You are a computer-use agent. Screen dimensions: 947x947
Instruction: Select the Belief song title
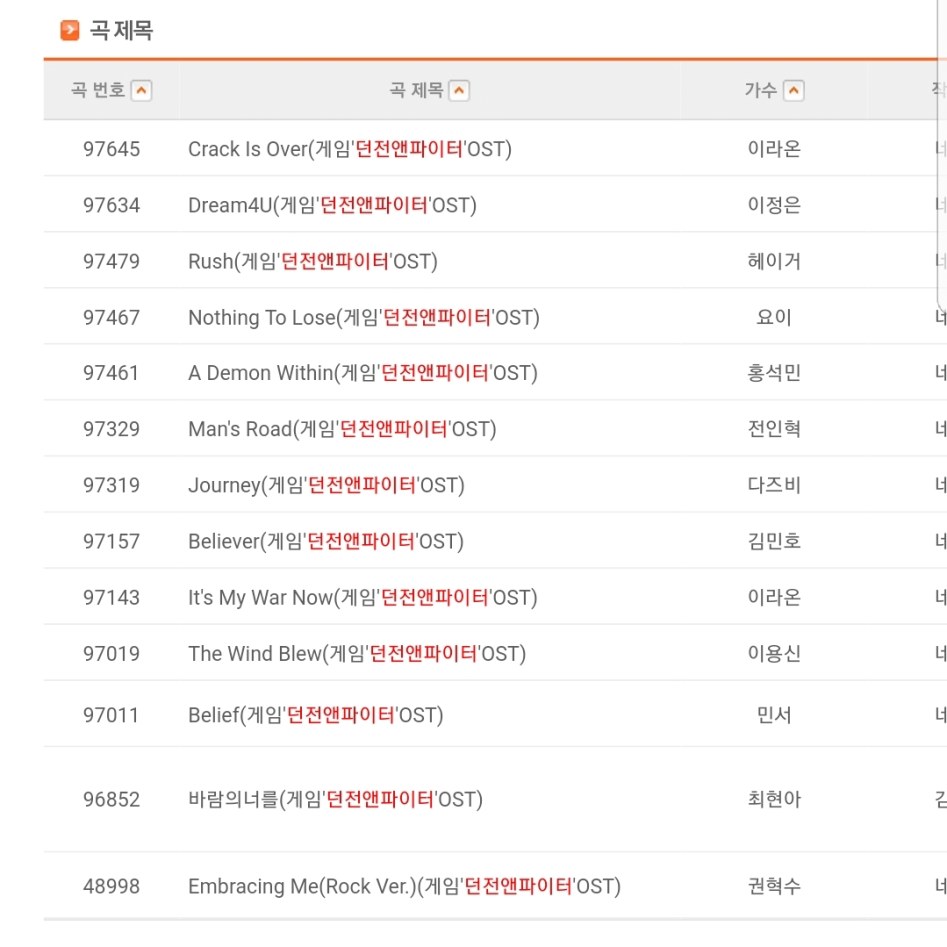click(315, 716)
